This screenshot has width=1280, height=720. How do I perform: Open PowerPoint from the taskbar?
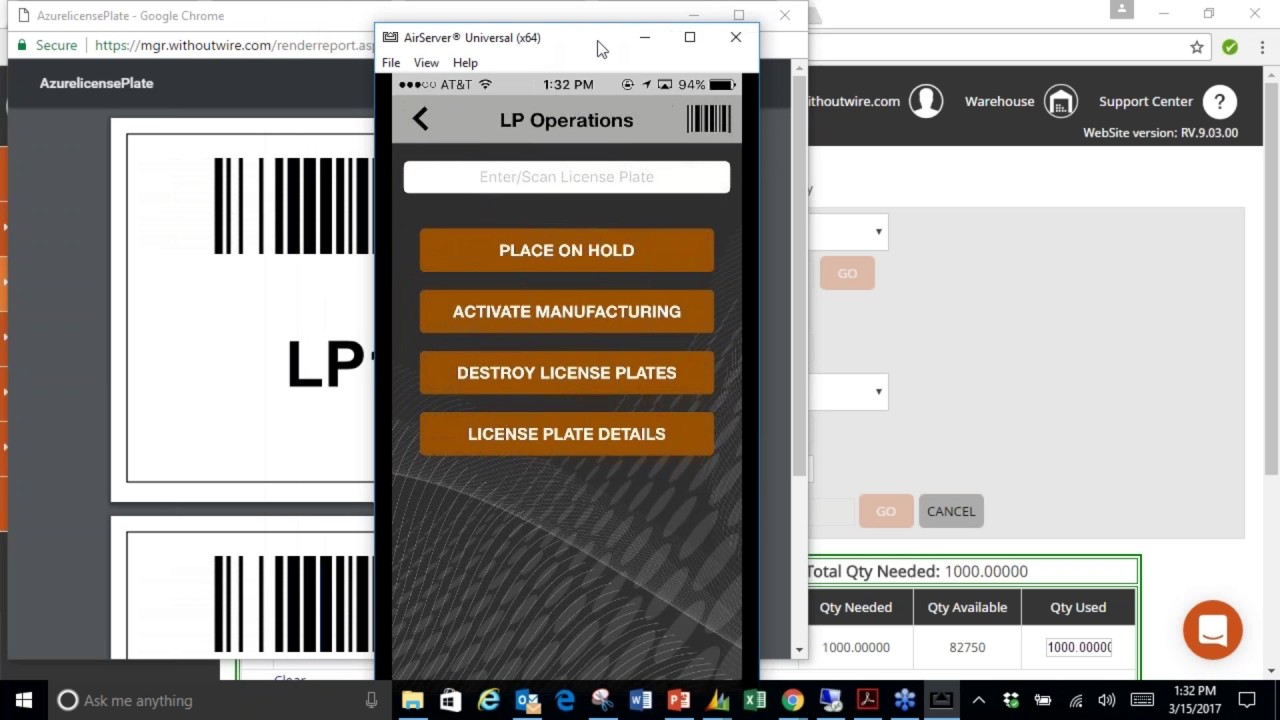click(x=678, y=700)
